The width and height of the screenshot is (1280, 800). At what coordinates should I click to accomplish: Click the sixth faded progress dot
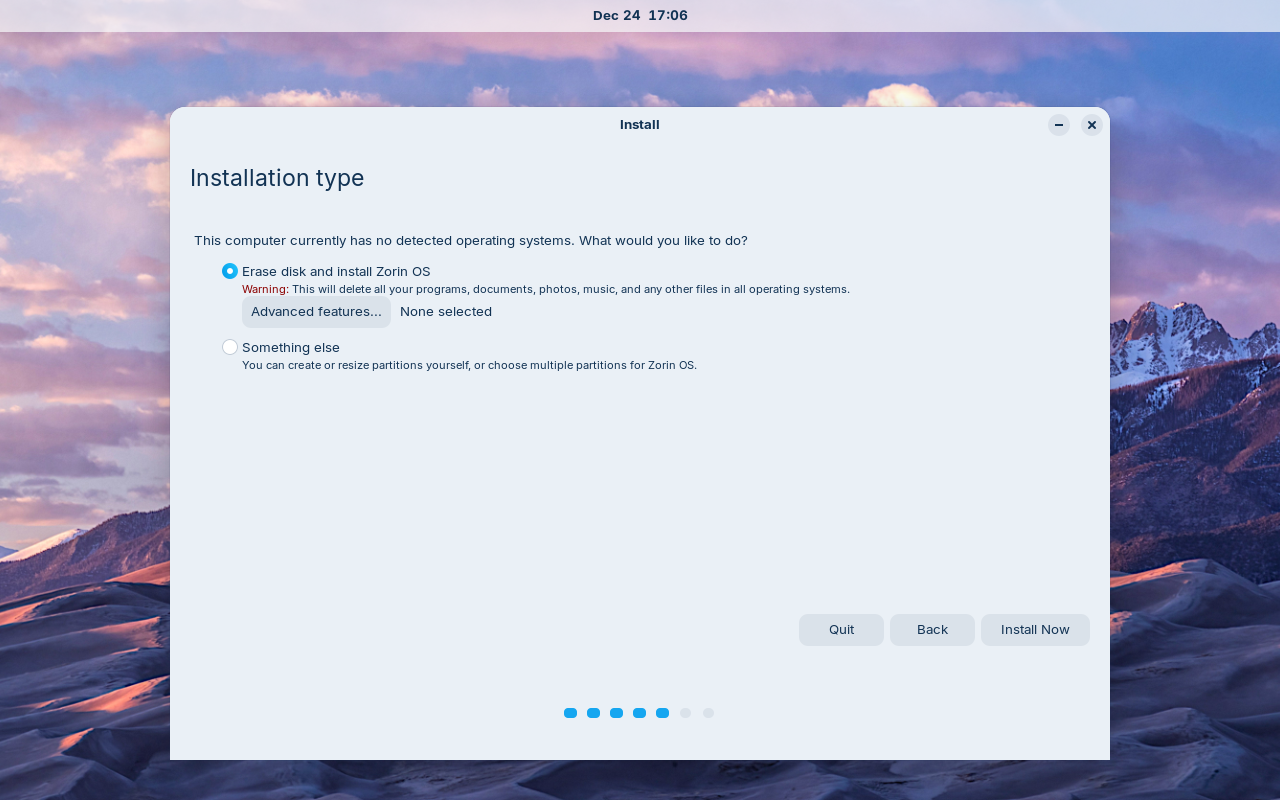[685, 713]
